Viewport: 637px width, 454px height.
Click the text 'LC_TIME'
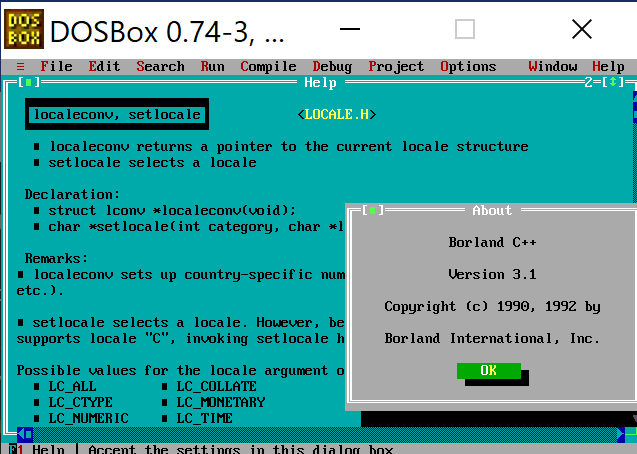204,418
